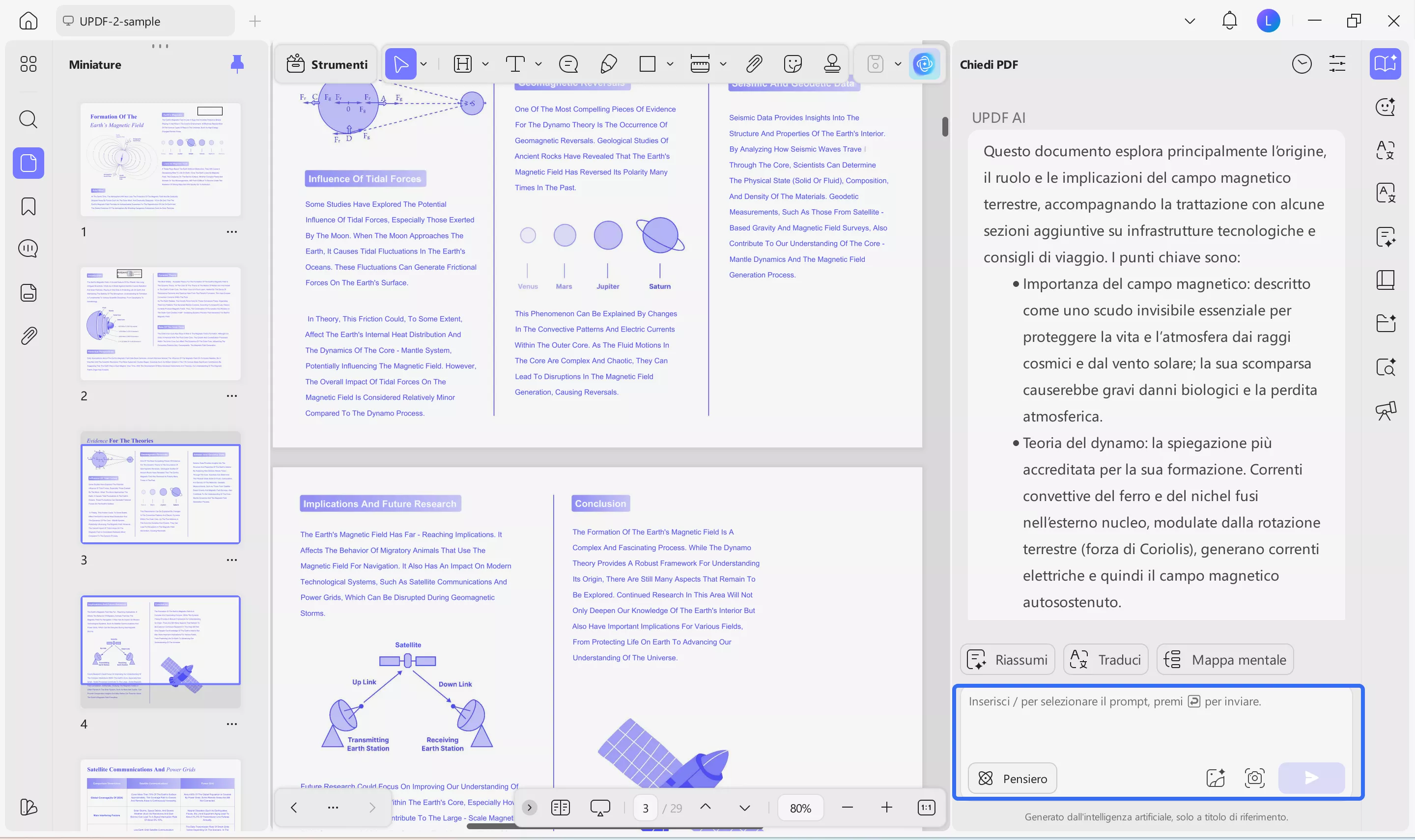
Task: Click the stamp tool icon
Action: [831, 64]
